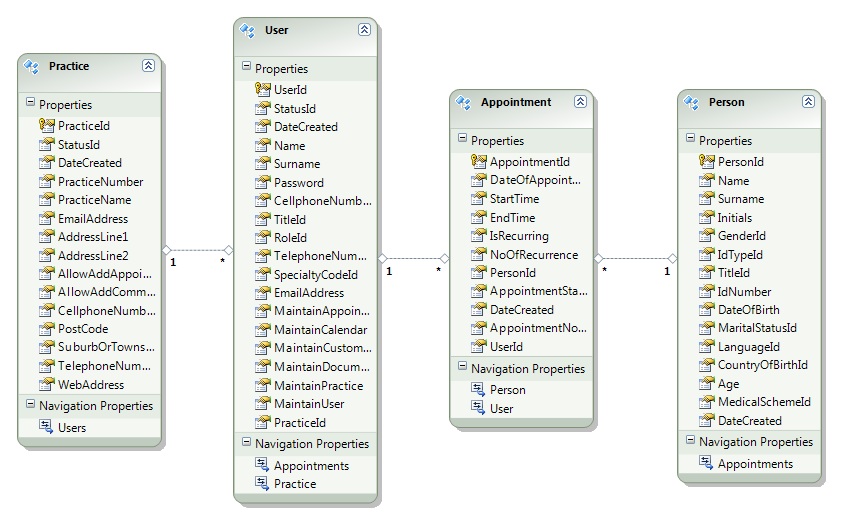
Task: Select the MaintainUser property
Action: pos(309,403)
